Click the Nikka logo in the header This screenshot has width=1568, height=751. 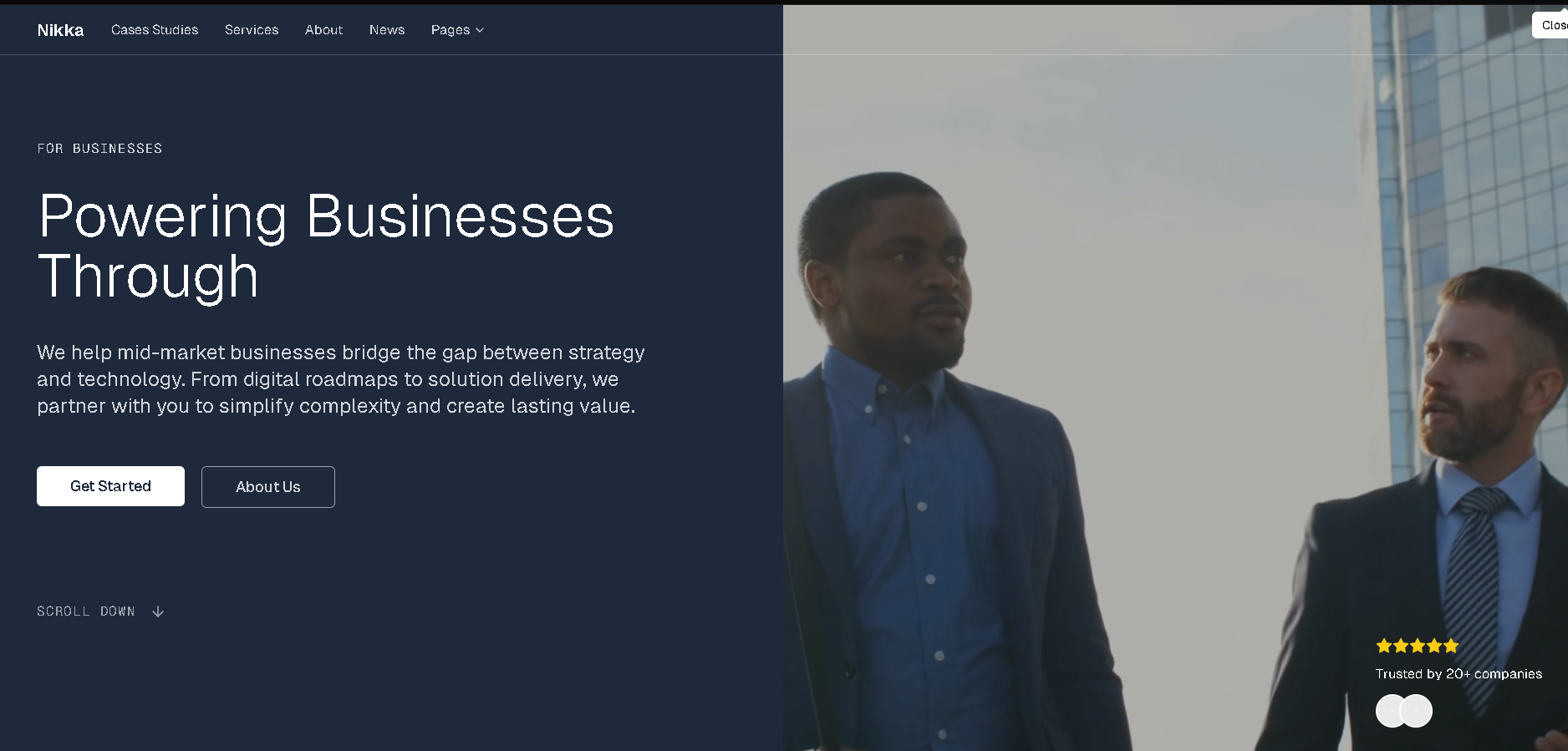pyautogui.click(x=60, y=30)
